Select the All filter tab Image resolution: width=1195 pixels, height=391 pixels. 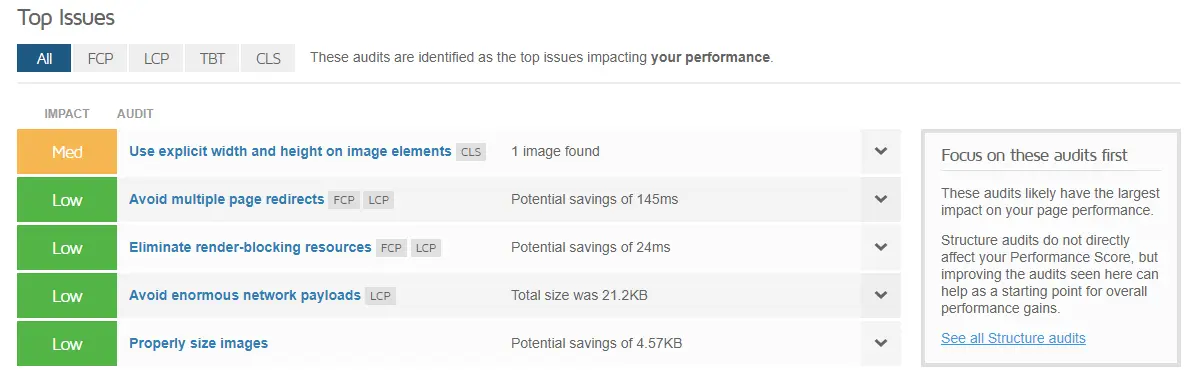point(44,58)
